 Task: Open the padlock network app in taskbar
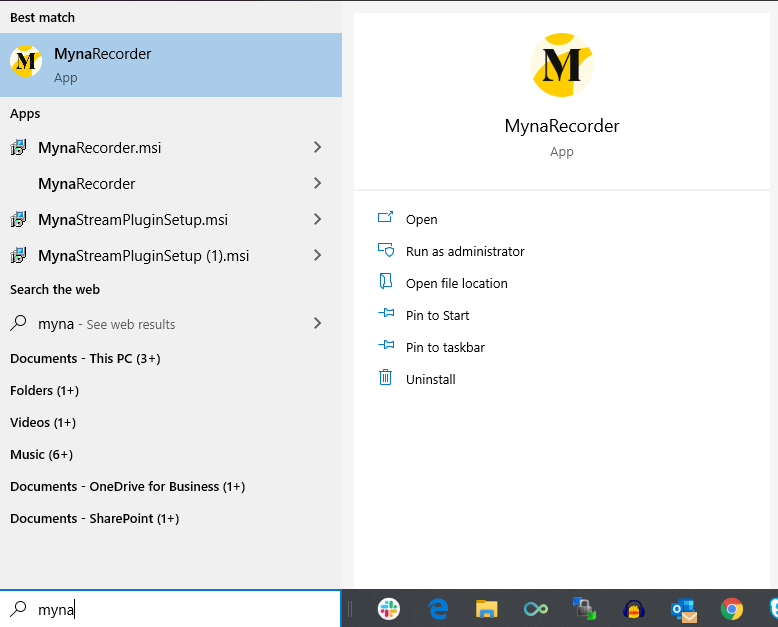tap(584, 609)
